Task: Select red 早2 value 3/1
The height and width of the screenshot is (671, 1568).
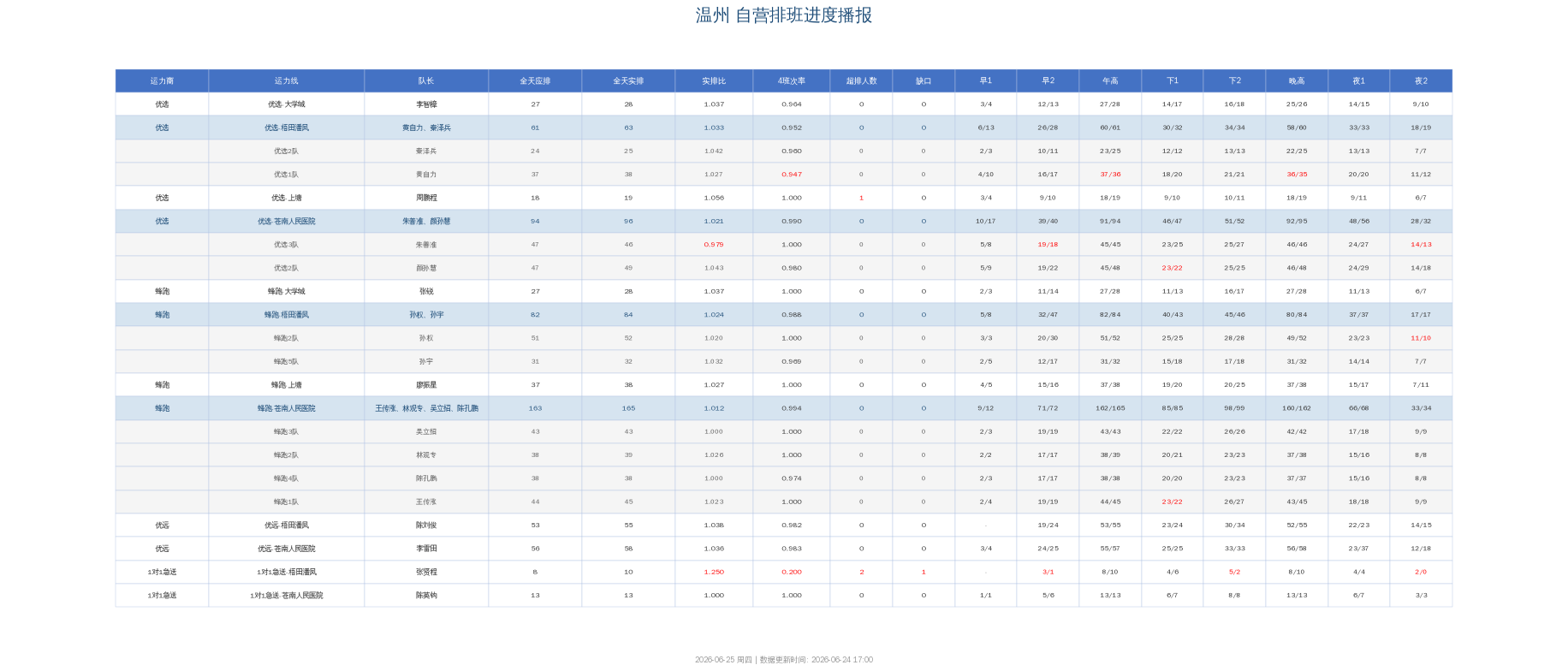Action: click(x=1048, y=572)
